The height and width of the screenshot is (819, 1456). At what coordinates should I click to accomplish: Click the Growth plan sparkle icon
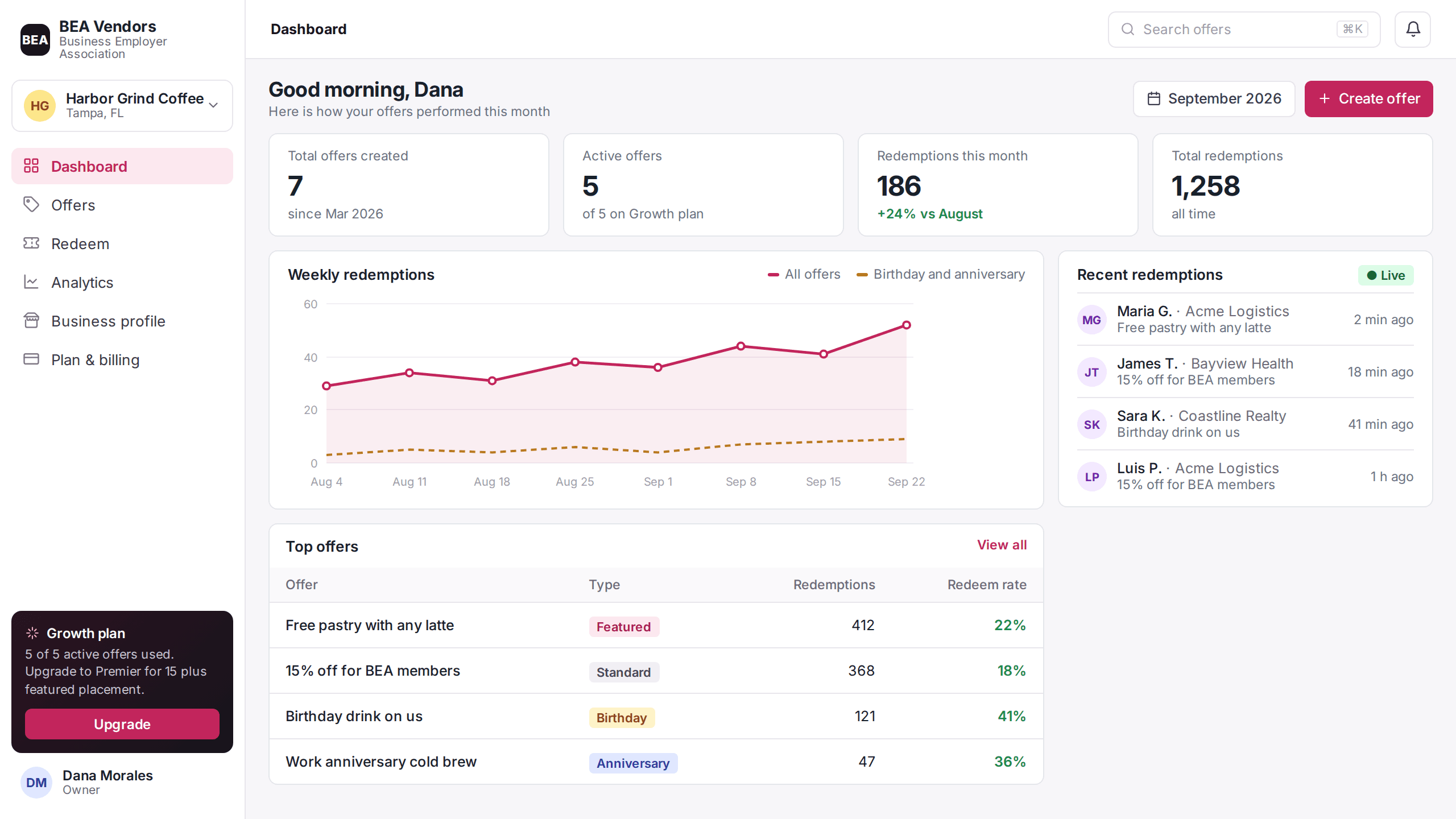pos(32,633)
